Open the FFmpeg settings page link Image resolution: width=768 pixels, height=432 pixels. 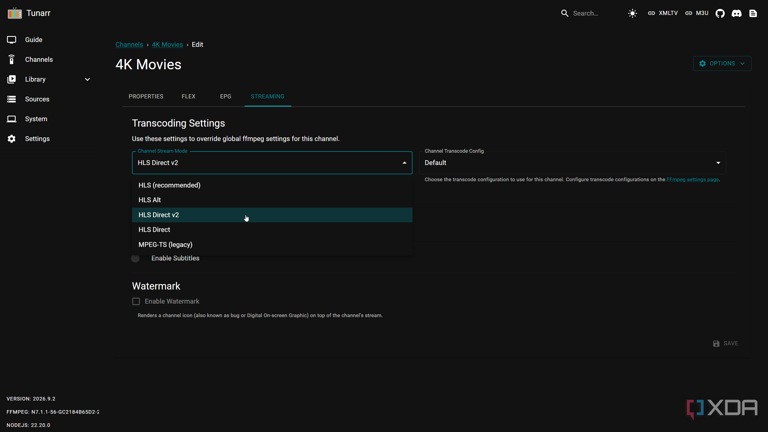pyautogui.click(x=693, y=180)
